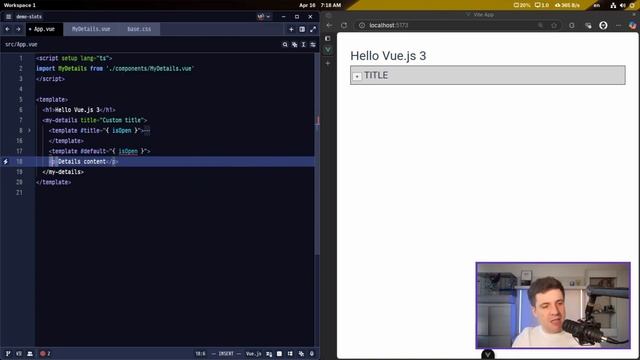Click Workspace 1 in top bar
Viewport: 640px width, 360px height.
[19, 5]
